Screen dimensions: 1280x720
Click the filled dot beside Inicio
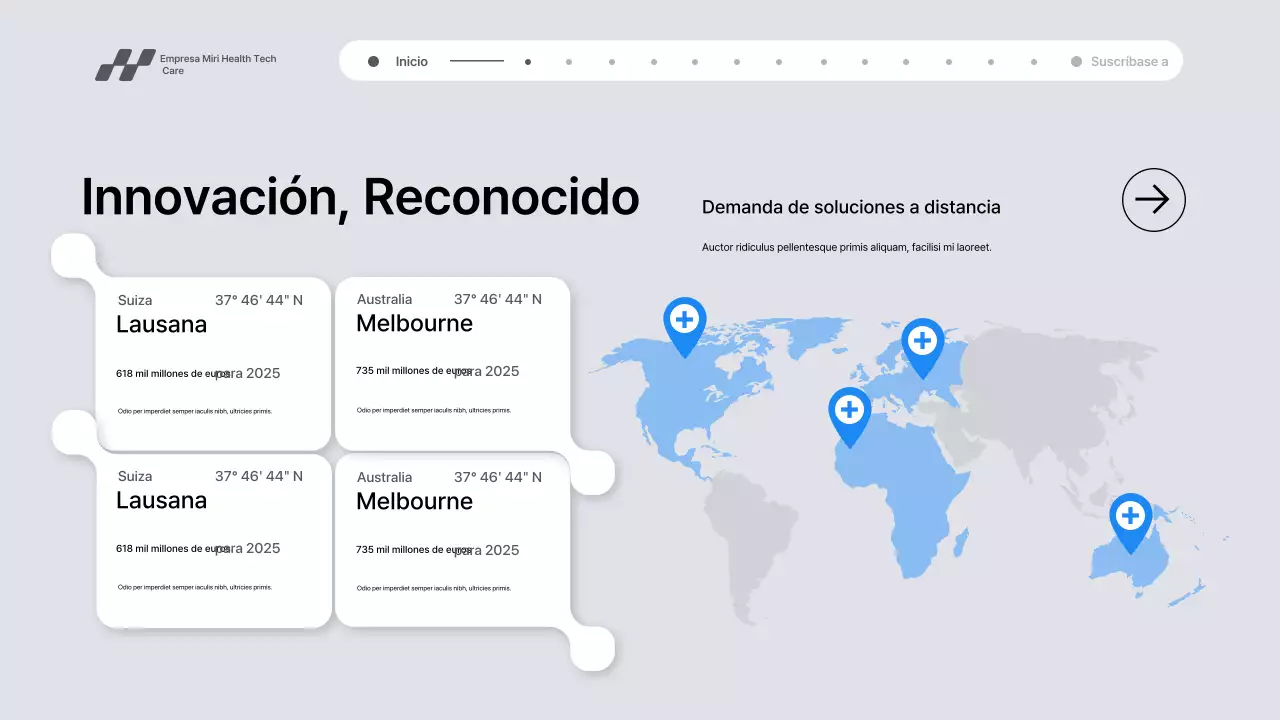pyautogui.click(x=371, y=61)
